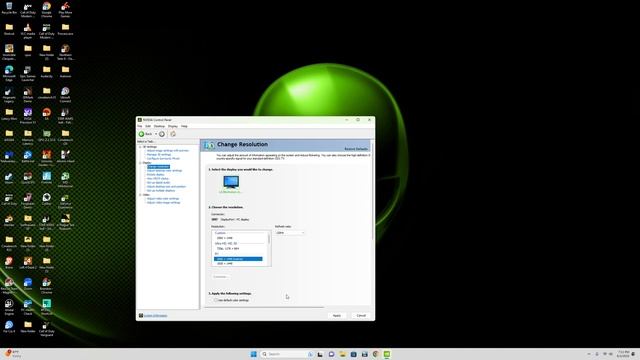Viewport: 640px width, 360px height.
Task: Open the File menu
Action: click(140, 127)
